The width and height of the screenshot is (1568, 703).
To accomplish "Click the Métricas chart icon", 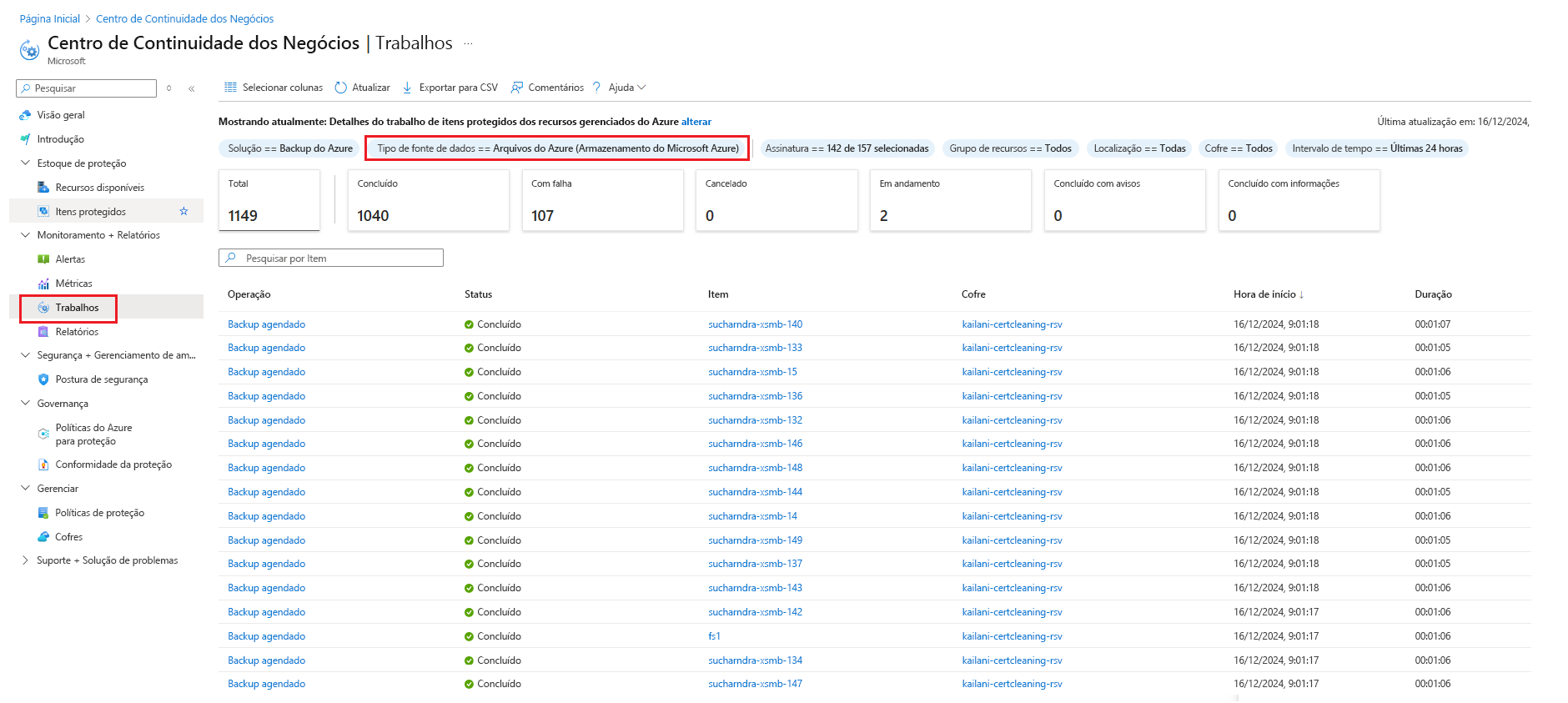I will (43, 284).
